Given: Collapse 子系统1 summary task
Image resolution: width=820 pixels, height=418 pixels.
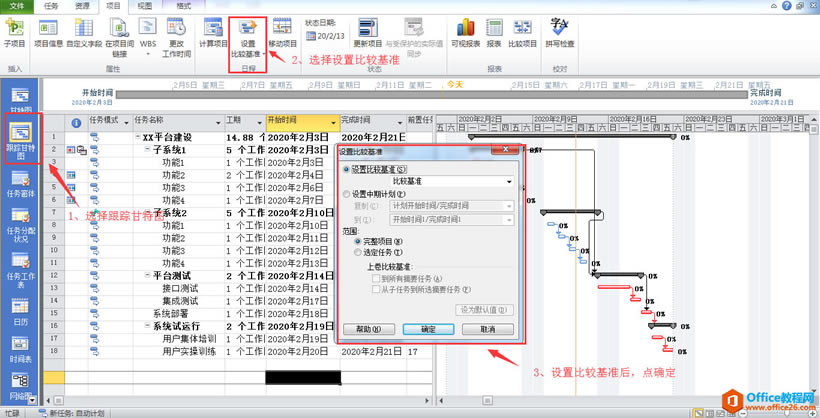Looking at the screenshot, I should pos(148,150).
